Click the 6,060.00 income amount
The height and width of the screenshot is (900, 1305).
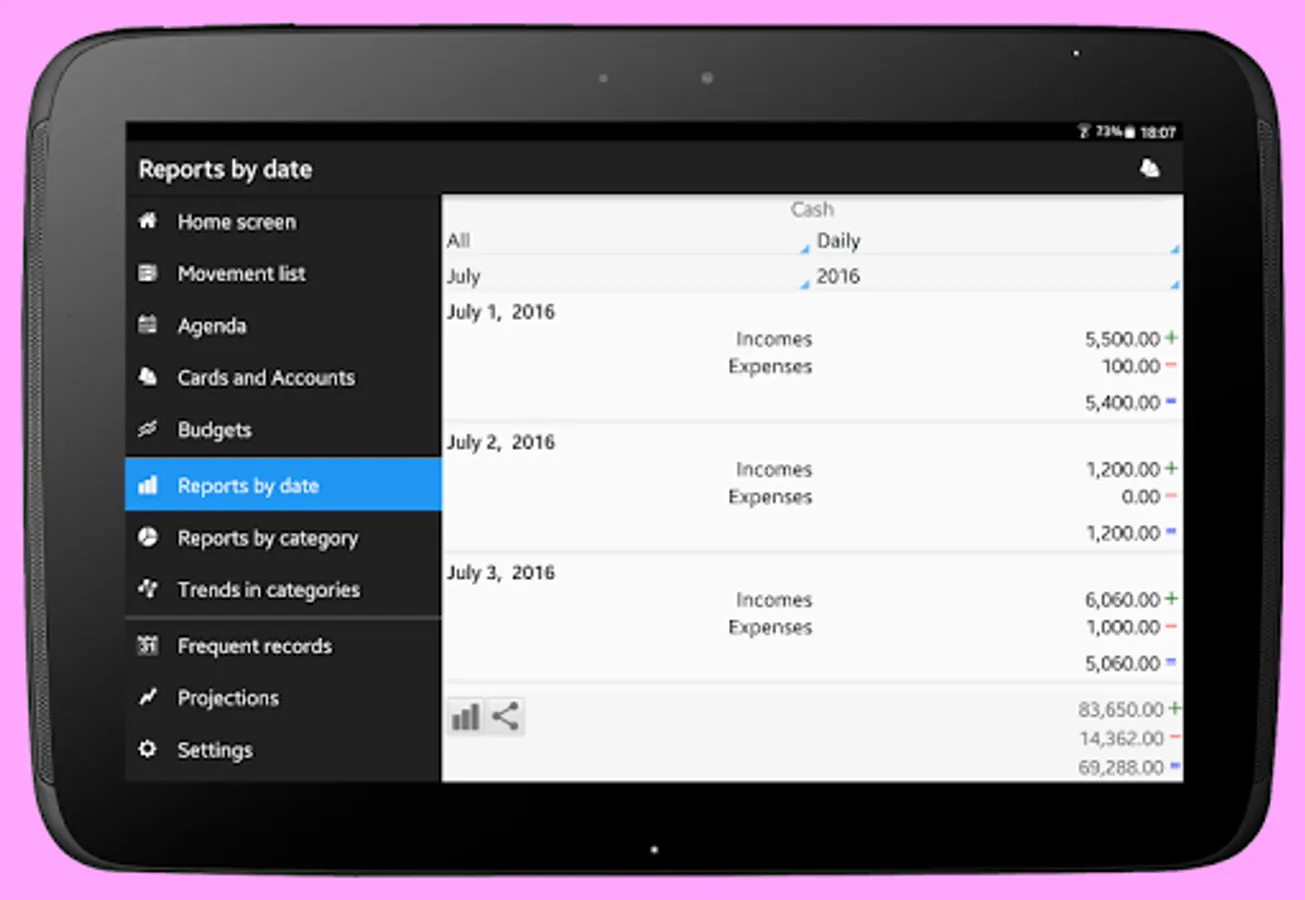click(1122, 600)
